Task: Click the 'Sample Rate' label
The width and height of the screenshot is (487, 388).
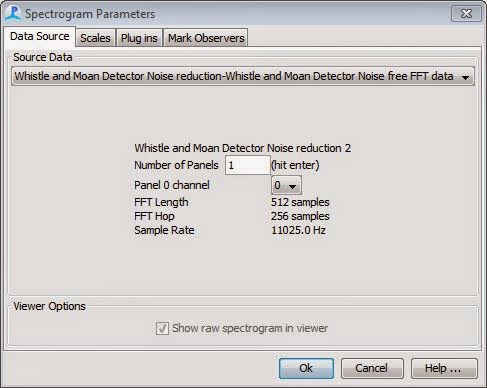Action: coord(164,230)
